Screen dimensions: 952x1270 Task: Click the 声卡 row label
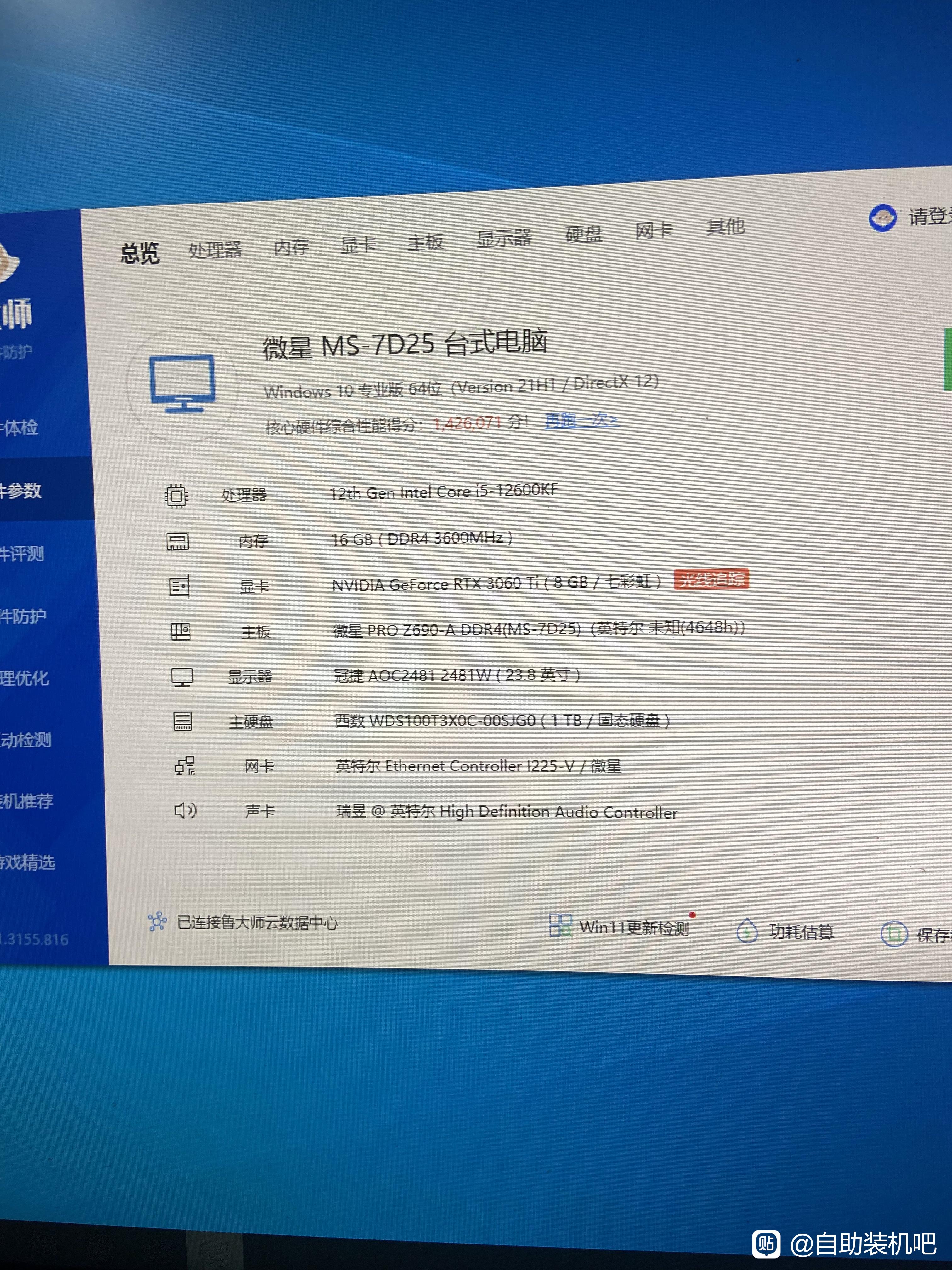[x=260, y=811]
